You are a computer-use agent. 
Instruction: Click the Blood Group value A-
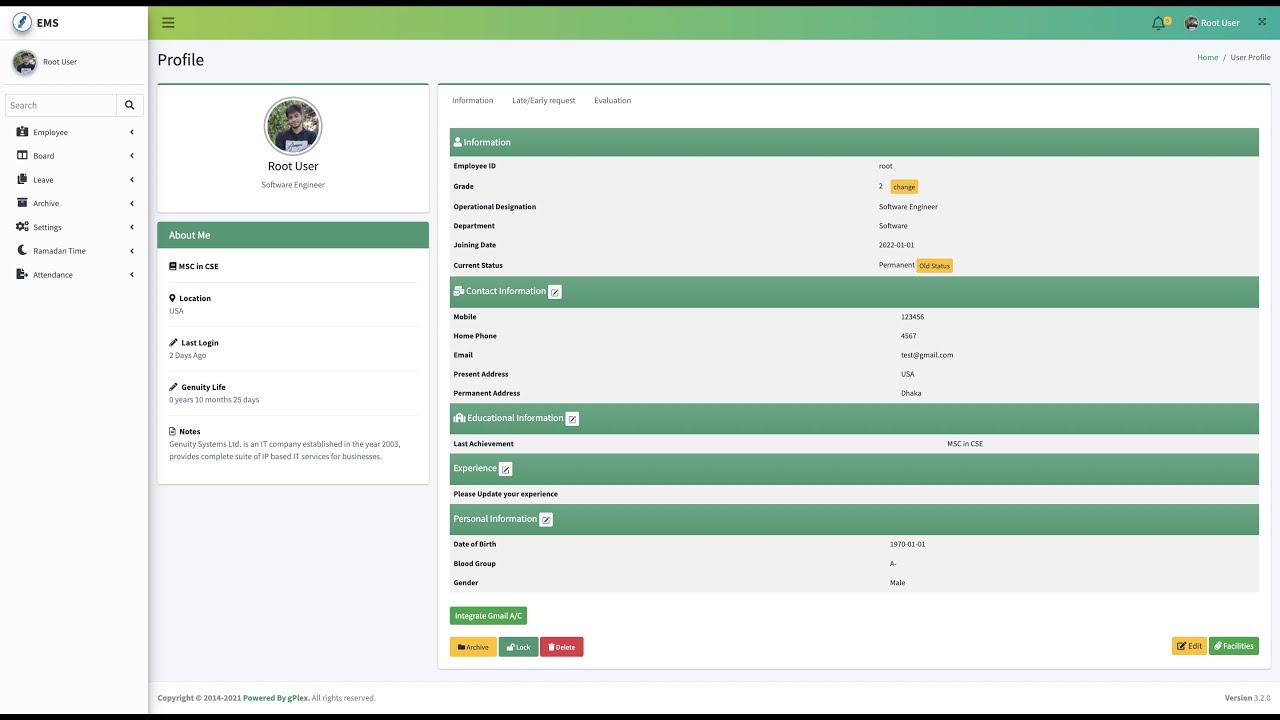[893, 564]
